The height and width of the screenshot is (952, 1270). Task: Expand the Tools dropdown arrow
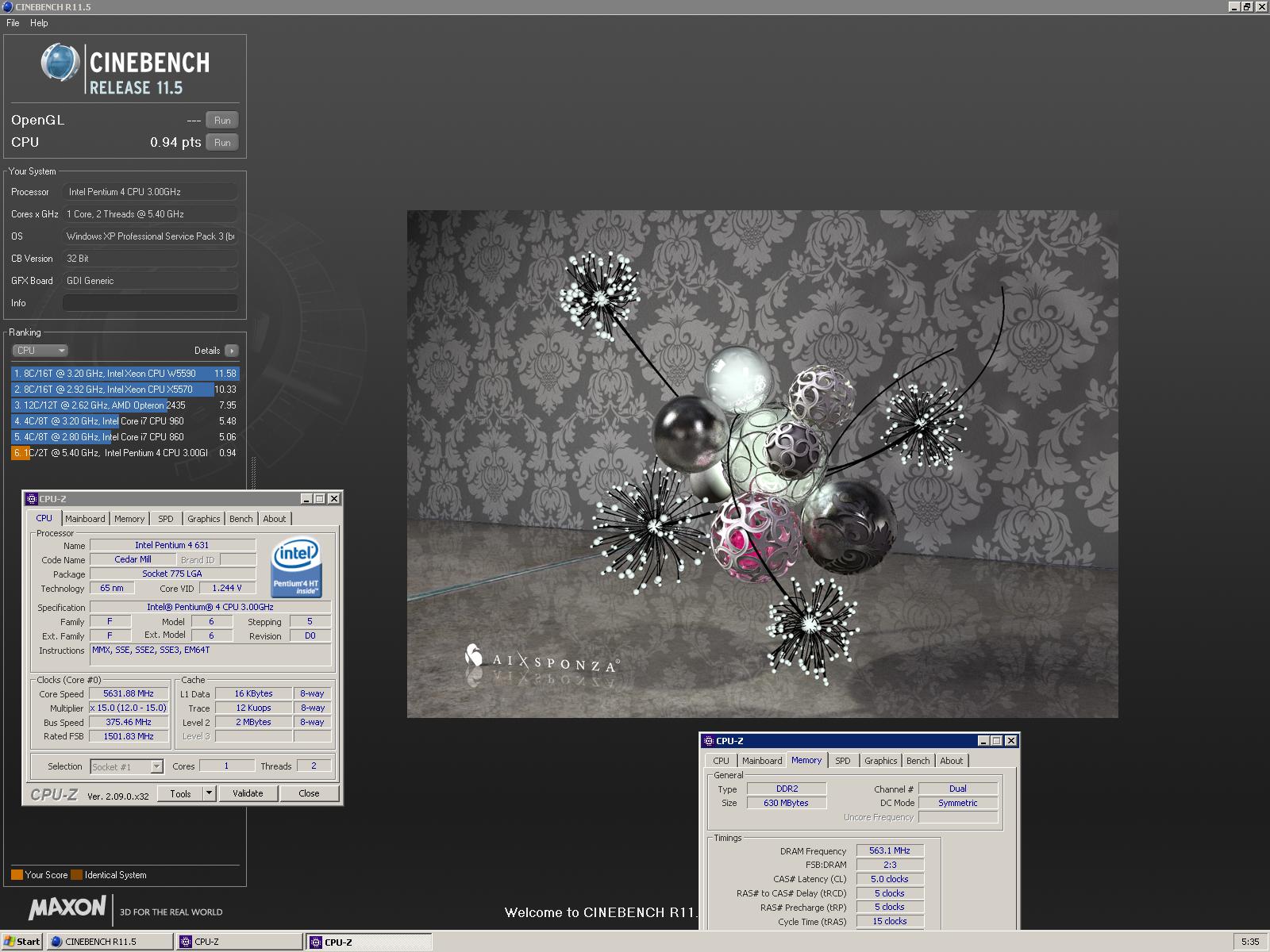pos(210,793)
